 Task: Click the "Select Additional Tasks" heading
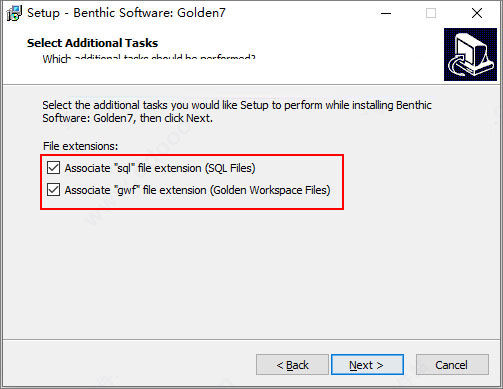[92, 43]
